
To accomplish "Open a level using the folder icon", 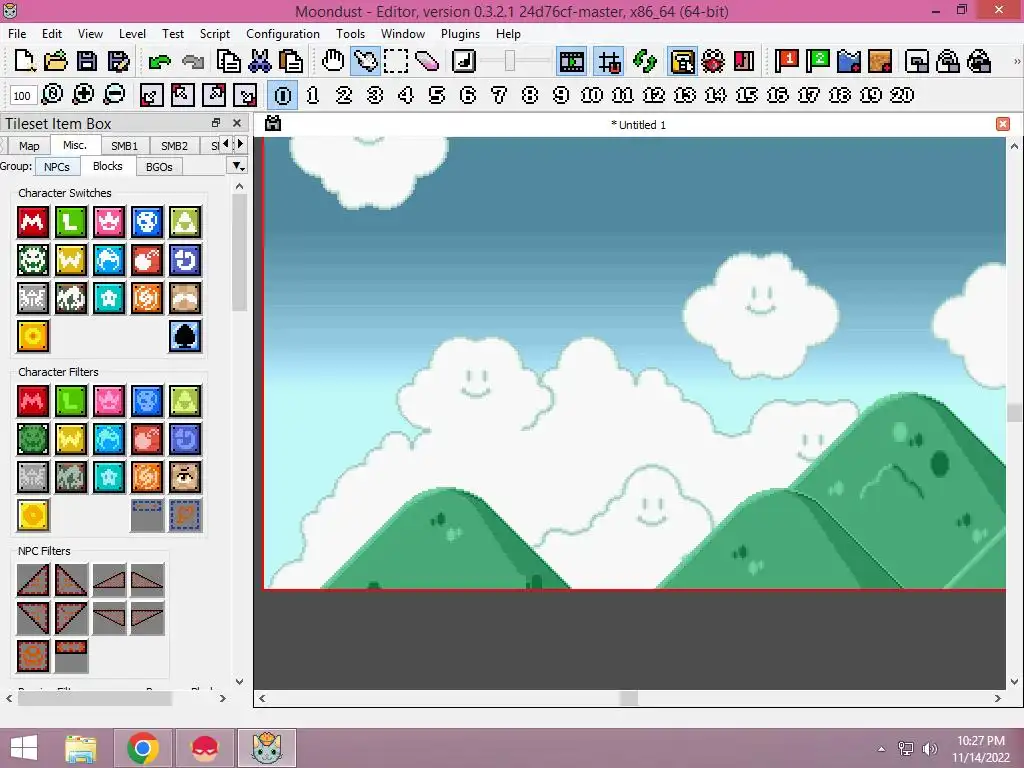I will (x=56, y=61).
